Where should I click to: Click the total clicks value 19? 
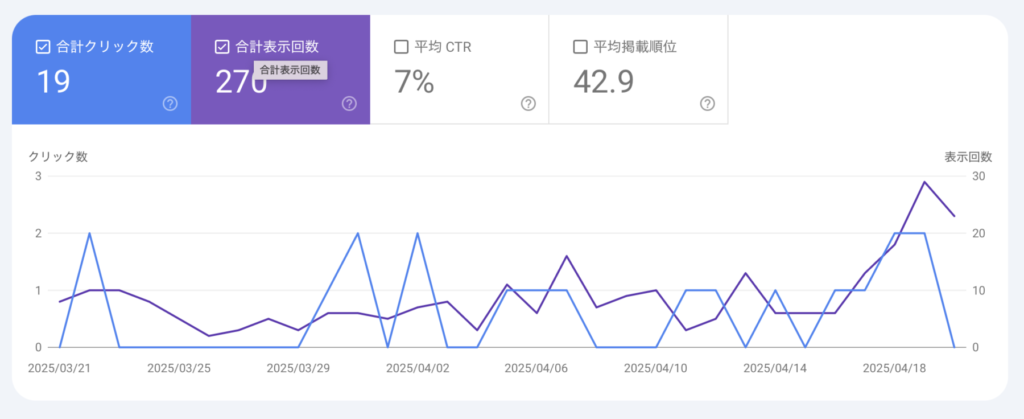[53, 82]
